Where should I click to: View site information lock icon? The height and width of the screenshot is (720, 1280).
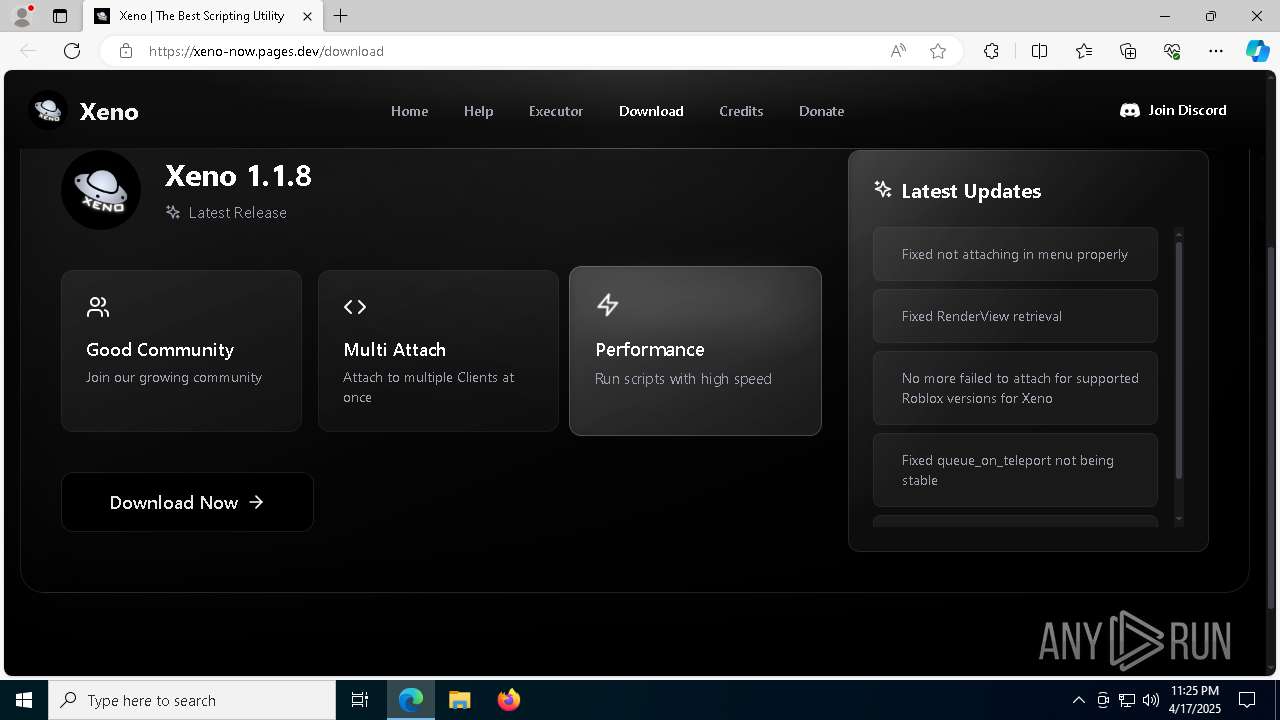coord(126,51)
